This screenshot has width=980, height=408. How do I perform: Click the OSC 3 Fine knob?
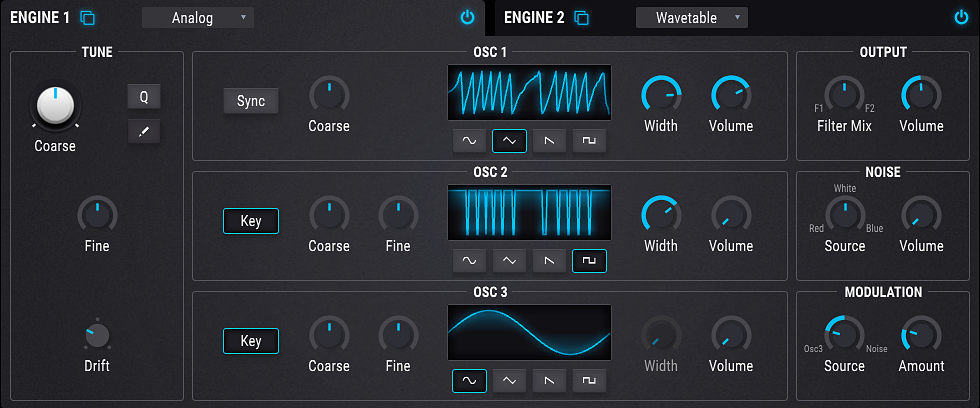coord(398,336)
